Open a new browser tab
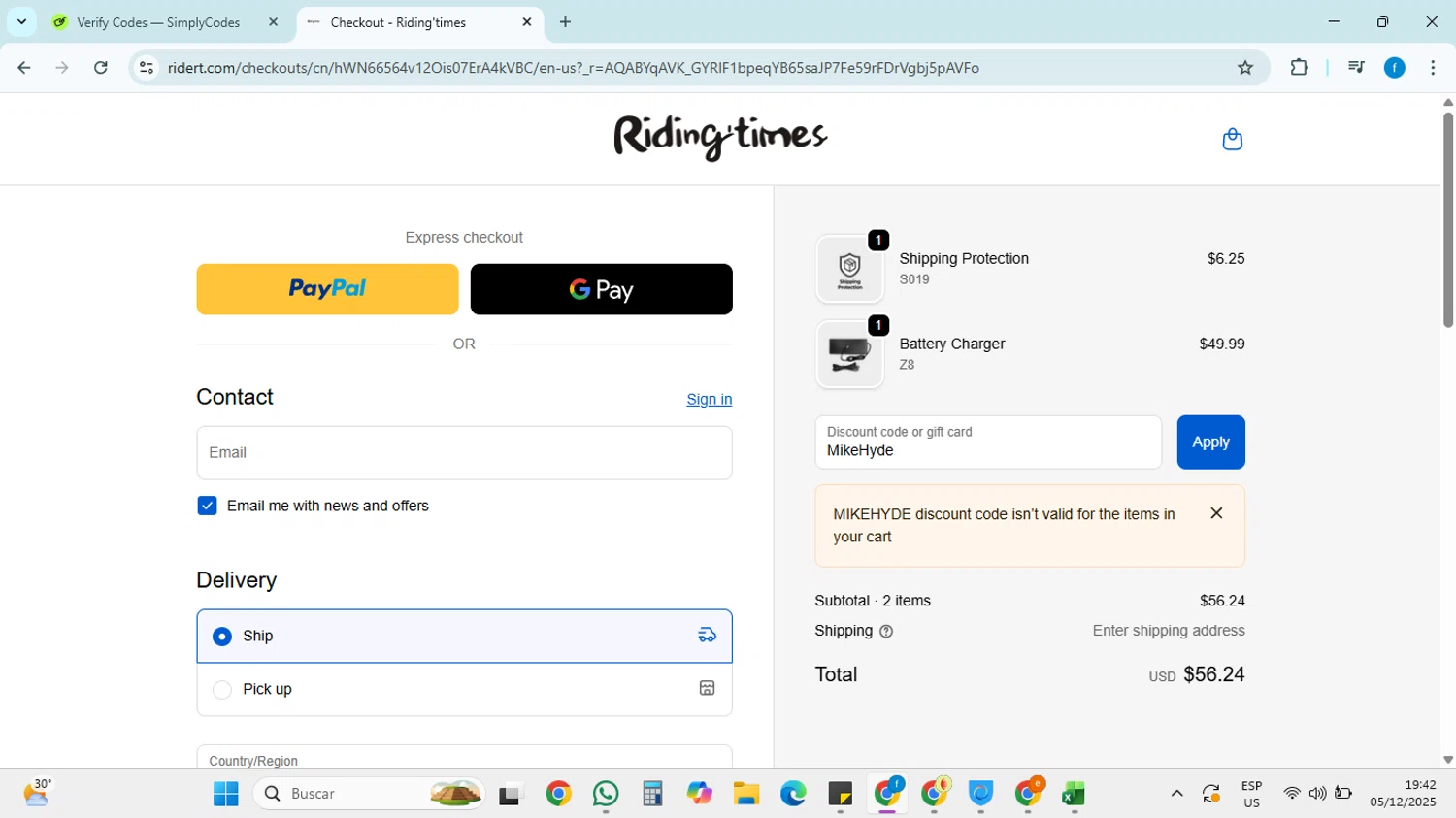 (566, 22)
